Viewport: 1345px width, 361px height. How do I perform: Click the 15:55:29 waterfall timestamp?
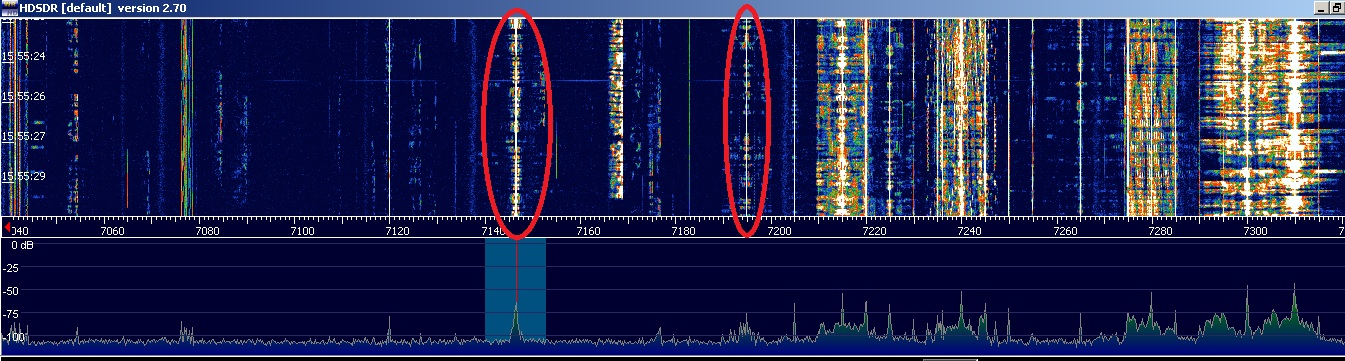tap(24, 176)
